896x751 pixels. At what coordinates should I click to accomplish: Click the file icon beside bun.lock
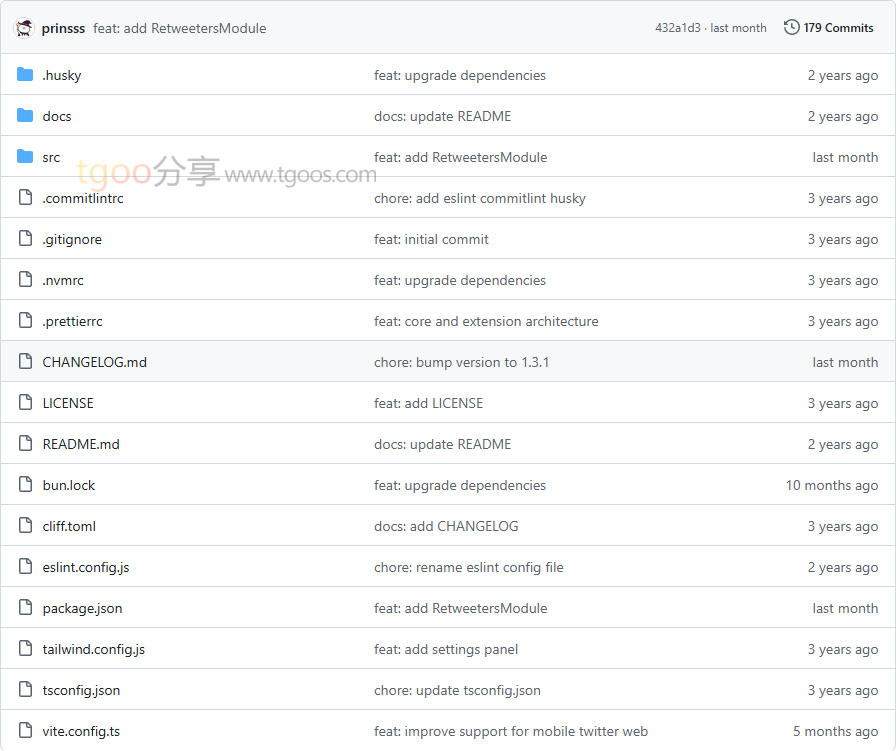pyautogui.click(x=25, y=485)
